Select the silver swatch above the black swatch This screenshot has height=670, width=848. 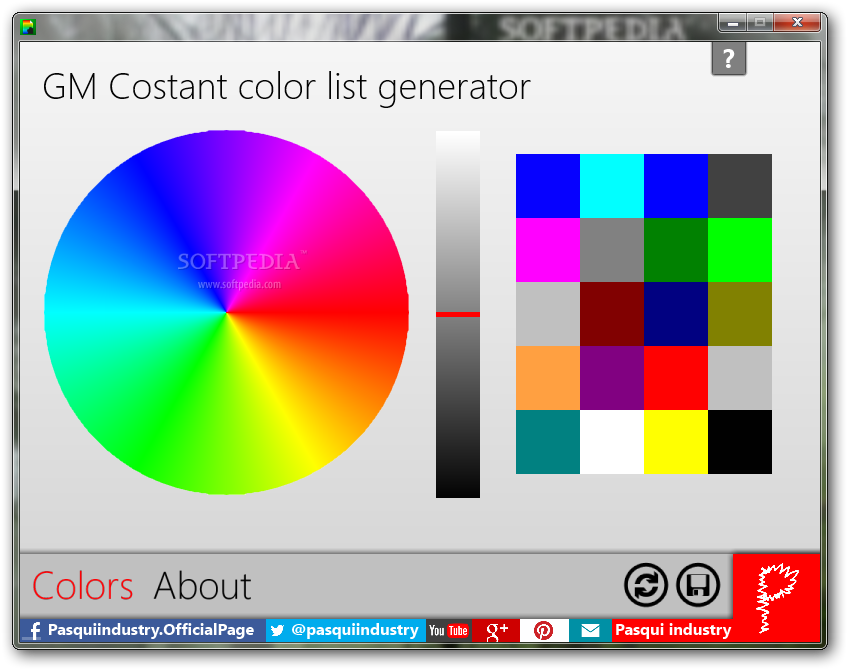[x=740, y=378]
